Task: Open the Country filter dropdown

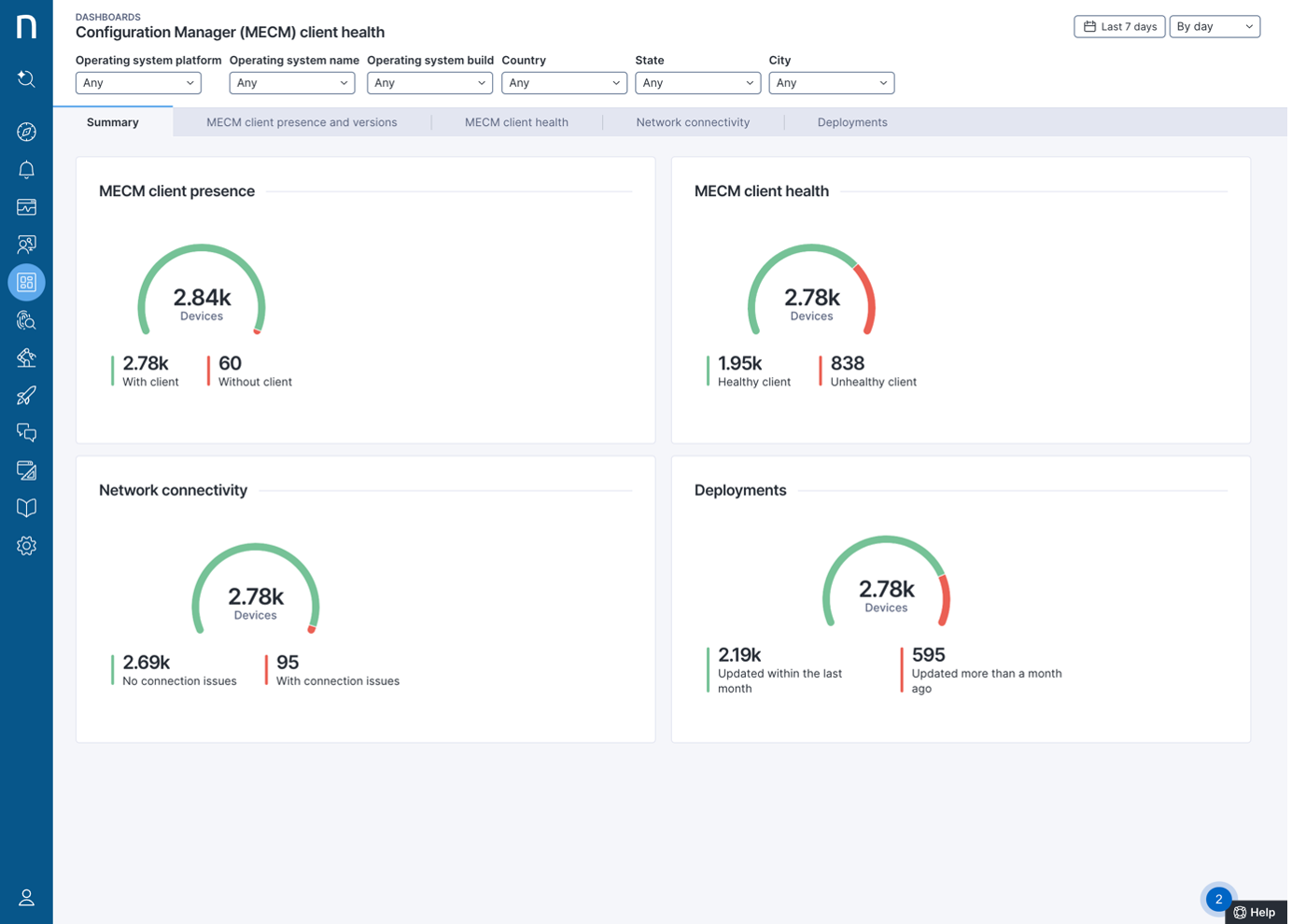Action: (564, 82)
